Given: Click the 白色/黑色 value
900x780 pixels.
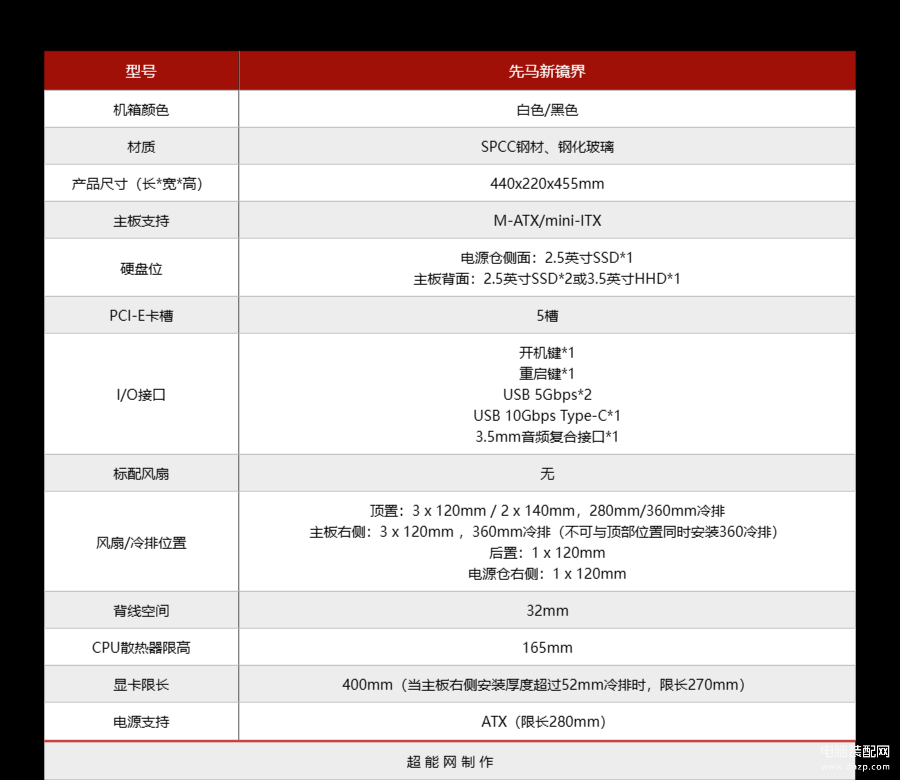Looking at the screenshot, I should tap(547, 110).
